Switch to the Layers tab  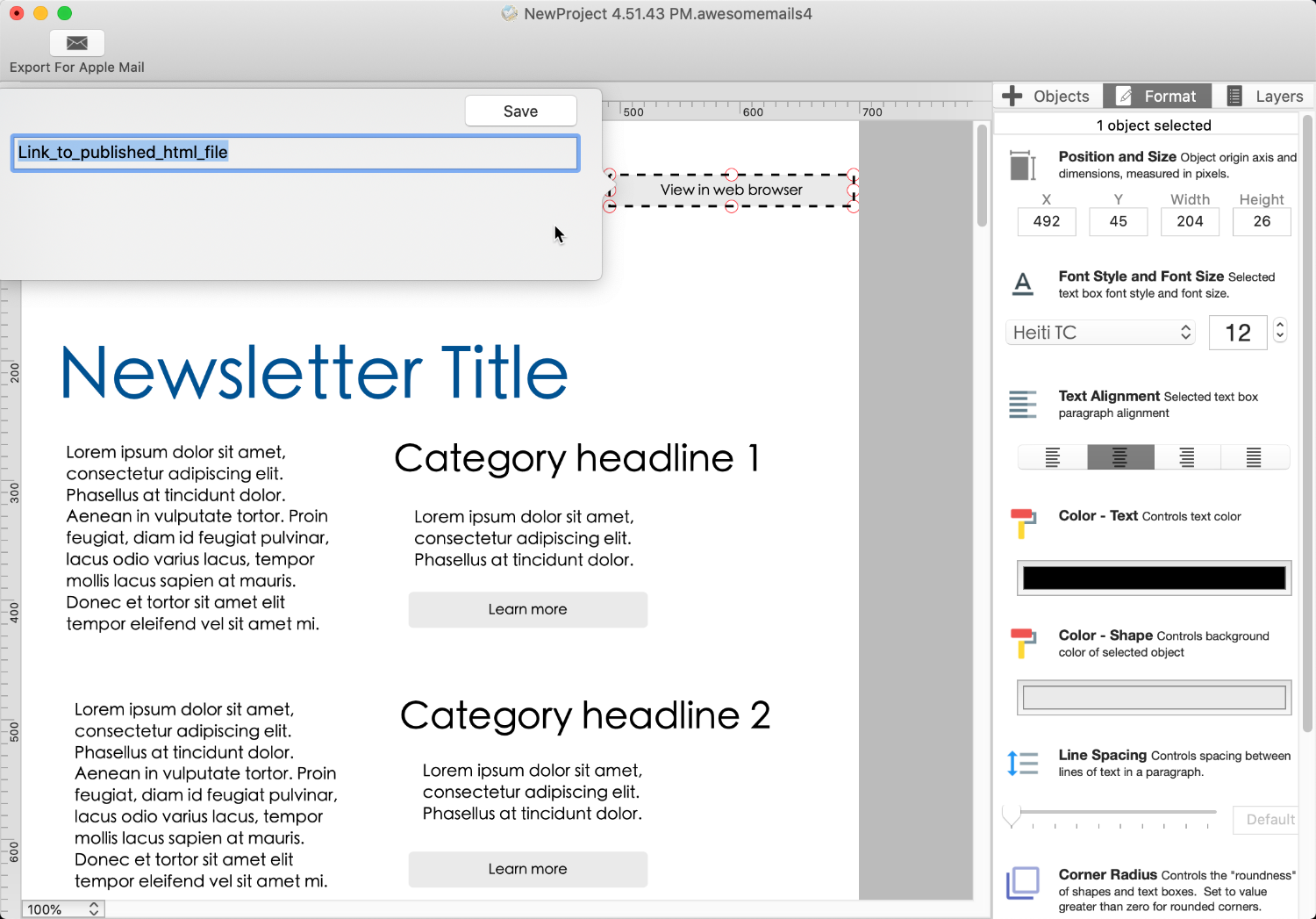1264,96
